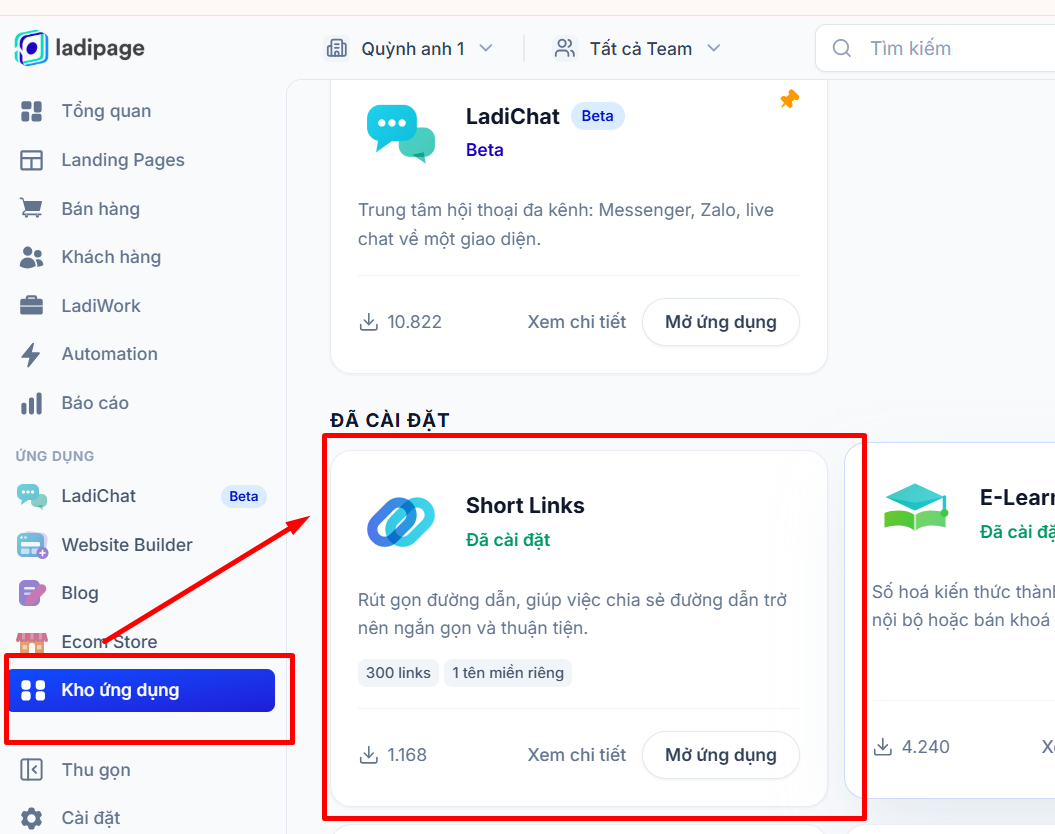Click the LadiWork briefcase icon

32,306
